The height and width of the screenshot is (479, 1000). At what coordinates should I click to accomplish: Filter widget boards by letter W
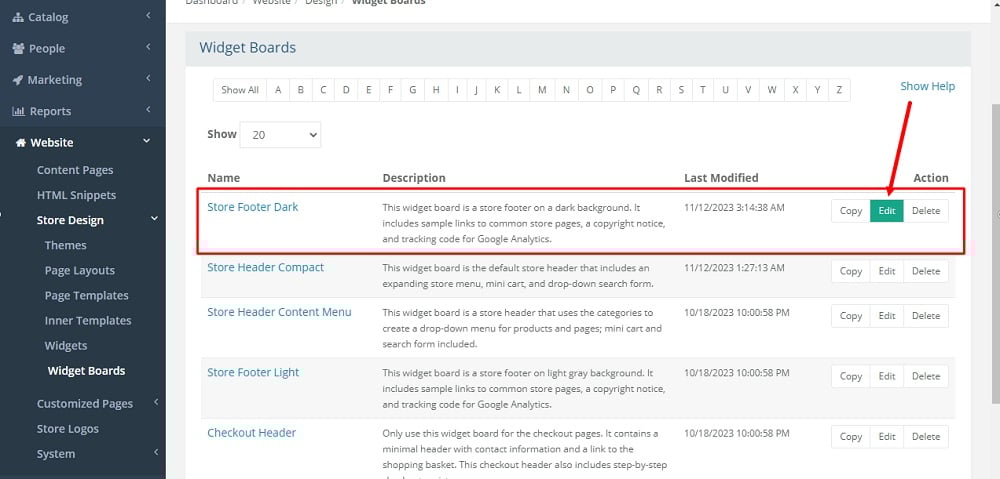point(772,90)
